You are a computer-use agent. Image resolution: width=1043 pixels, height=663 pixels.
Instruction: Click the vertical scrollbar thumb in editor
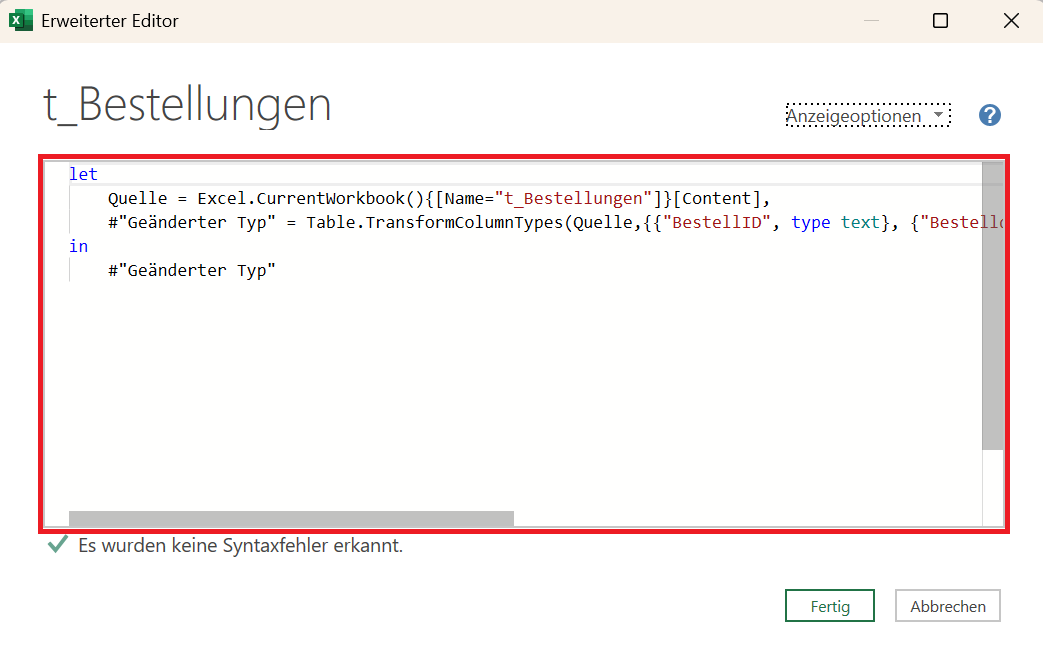click(992, 310)
